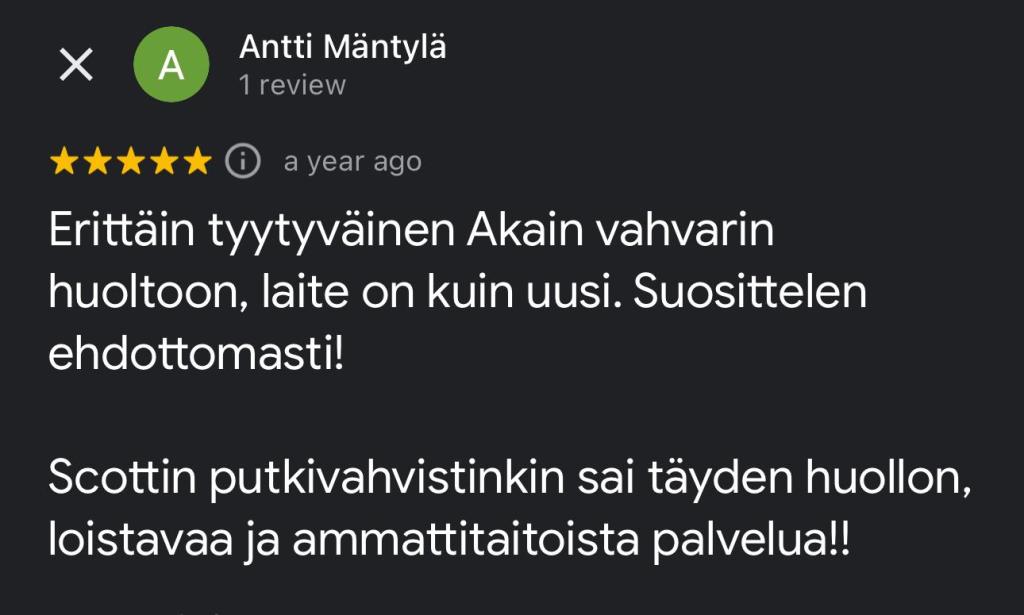This screenshot has height=615, width=1024.
Task: Click the review line starting "Erittäin tyytyväinen"
Action: 411,233
